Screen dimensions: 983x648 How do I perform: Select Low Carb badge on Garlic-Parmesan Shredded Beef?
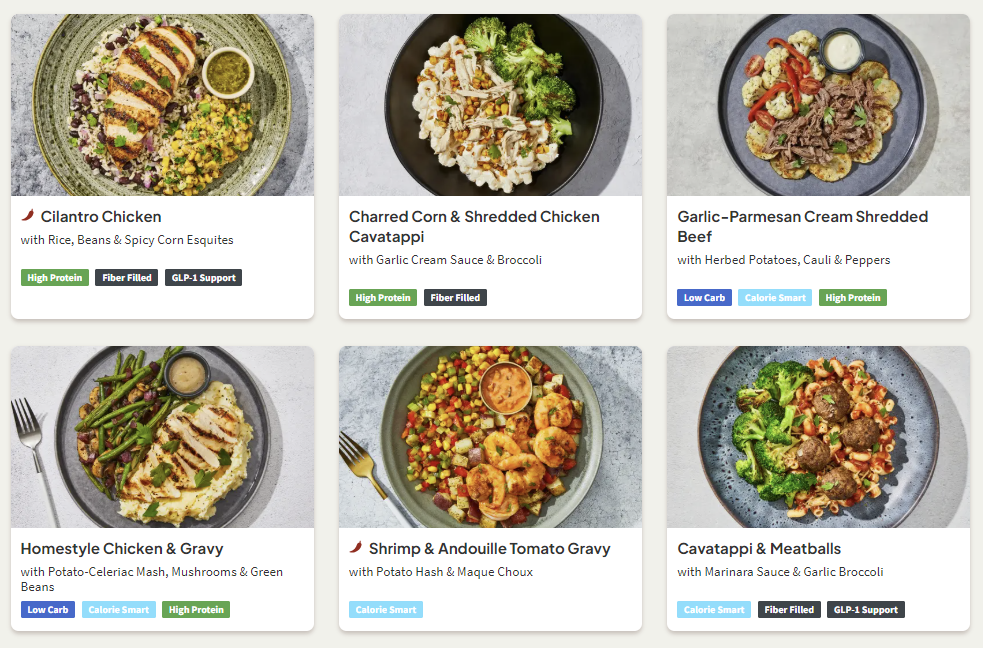click(x=704, y=297)
